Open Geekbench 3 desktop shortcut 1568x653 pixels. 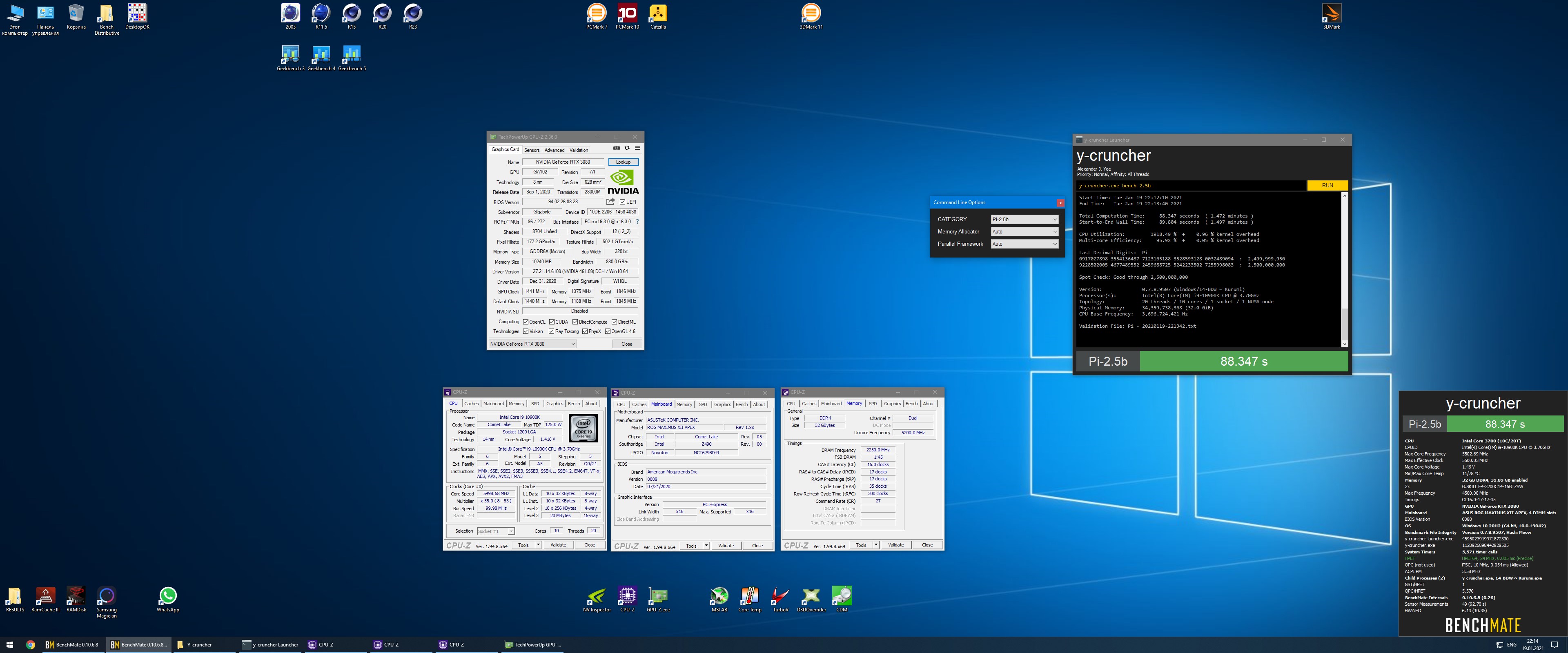point(290,58)
